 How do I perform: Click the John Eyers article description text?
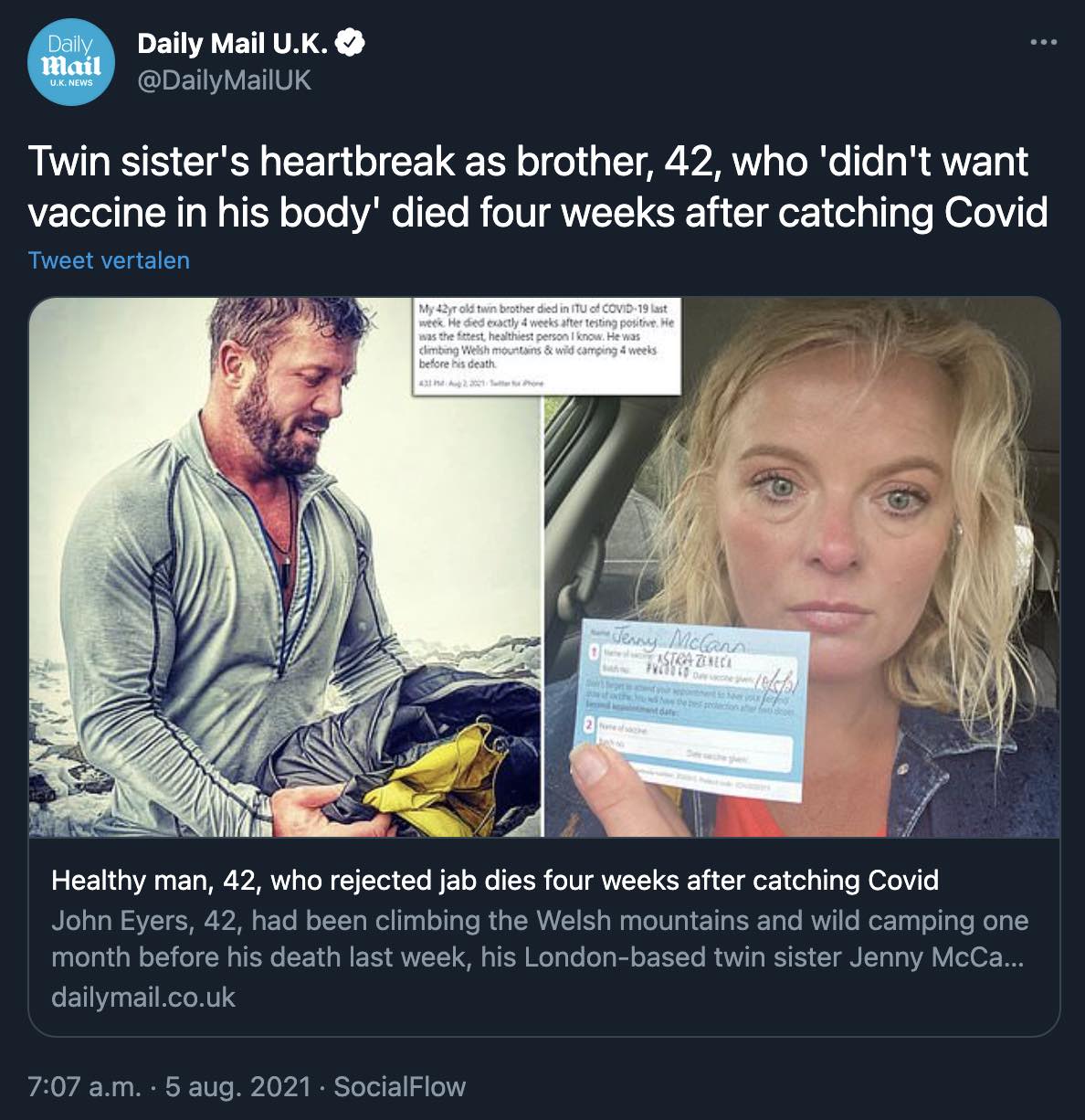click(x=539, y=938)
